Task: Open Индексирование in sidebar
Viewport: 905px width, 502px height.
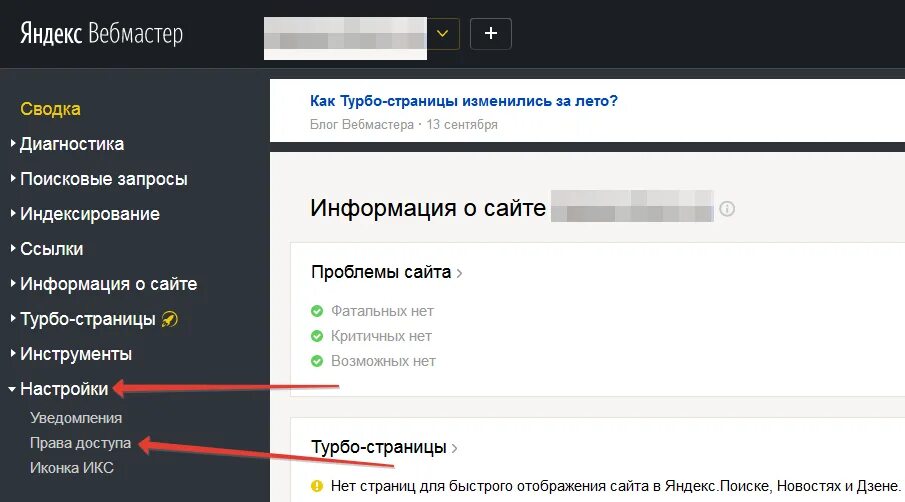Action: pos(90,214)
